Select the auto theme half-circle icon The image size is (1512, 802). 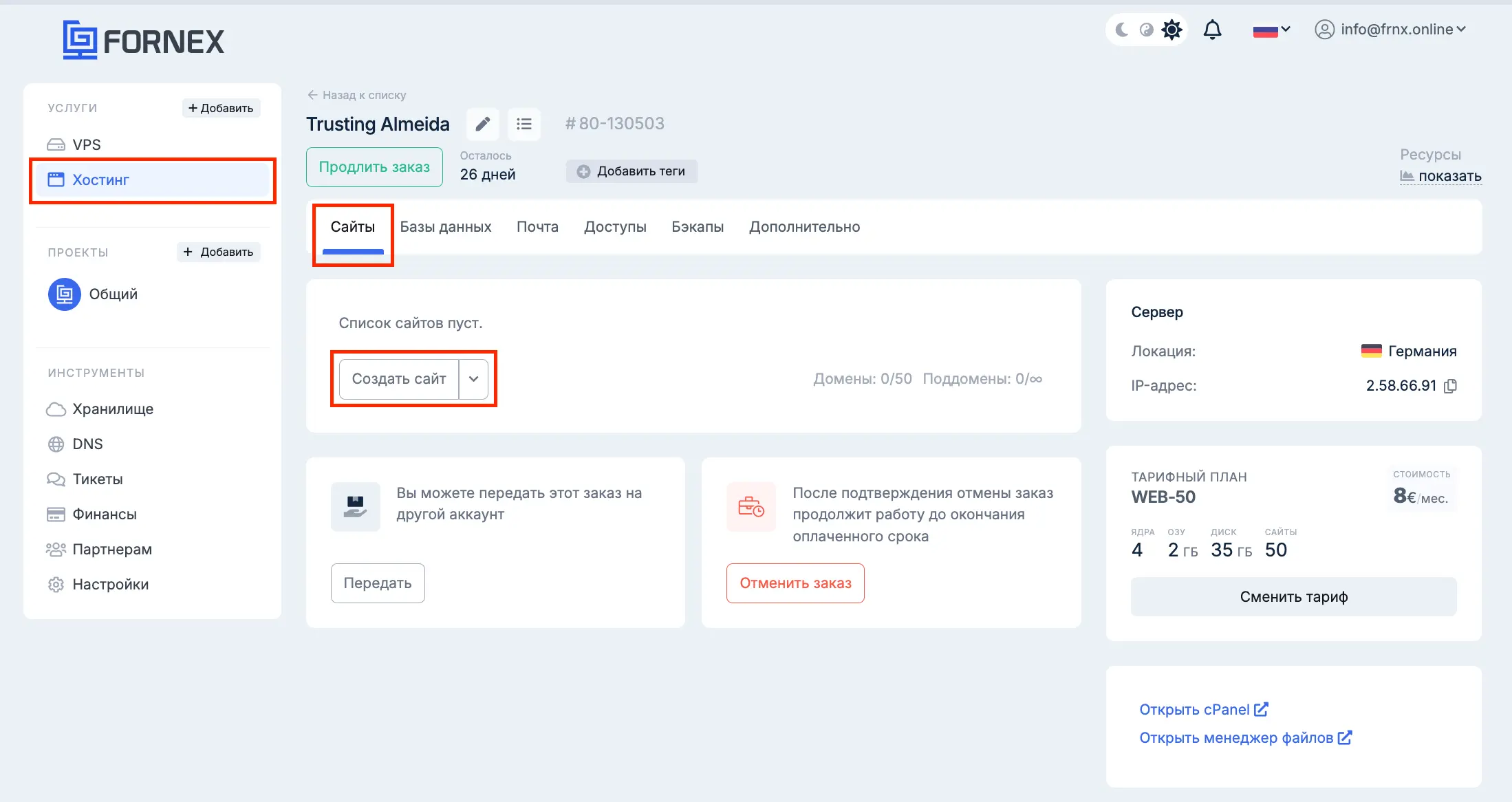[x=1147, y=30]
